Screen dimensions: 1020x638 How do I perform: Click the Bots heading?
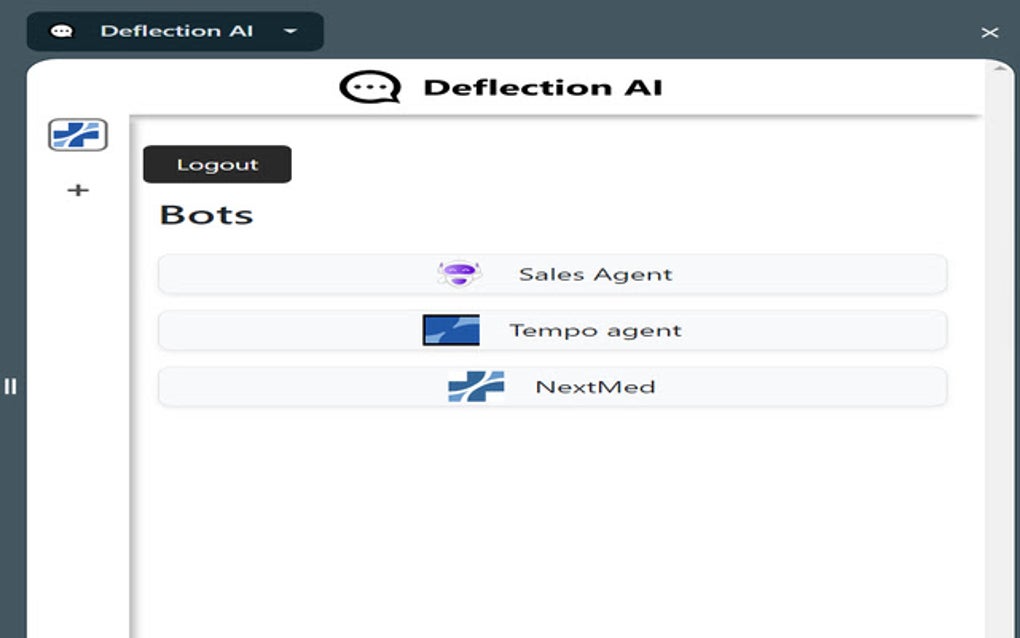(x=206, y=215)
